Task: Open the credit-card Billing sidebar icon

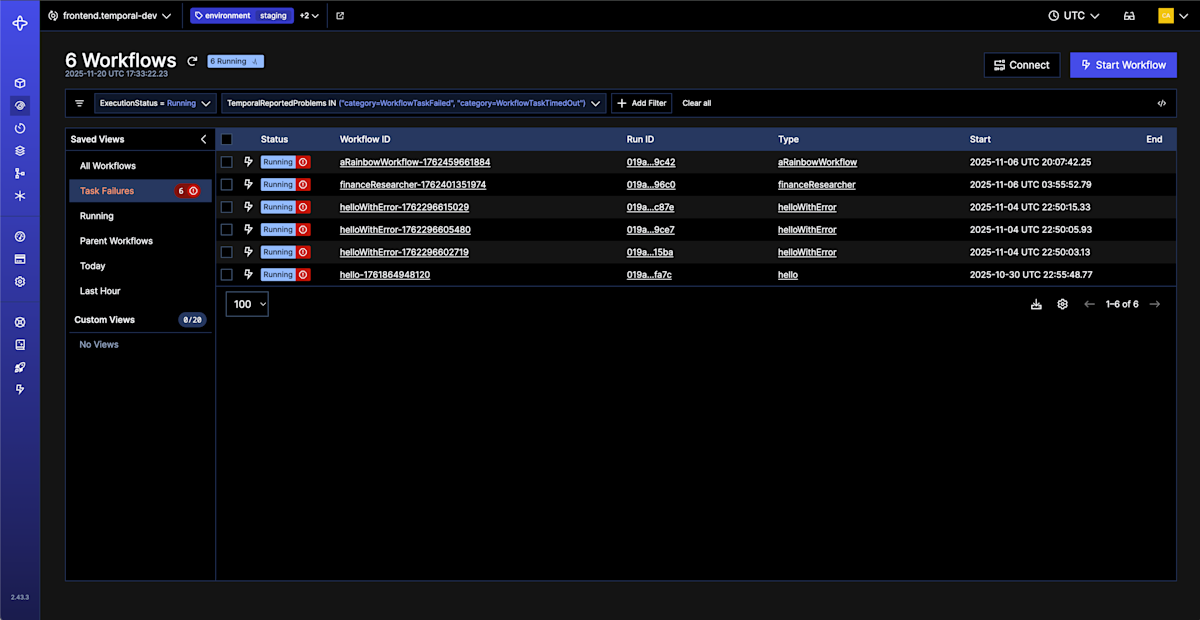Action: click(20, 259)
